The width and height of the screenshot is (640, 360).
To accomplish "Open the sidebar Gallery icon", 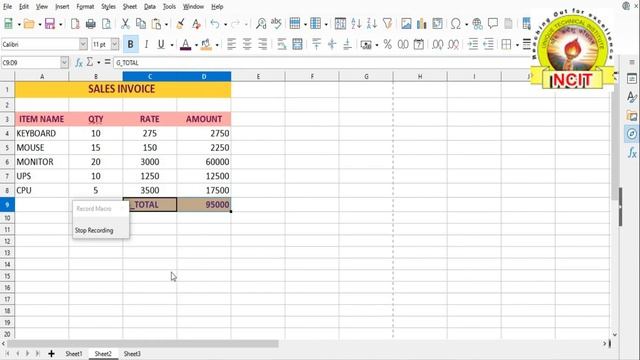I will tap(631, 116).
